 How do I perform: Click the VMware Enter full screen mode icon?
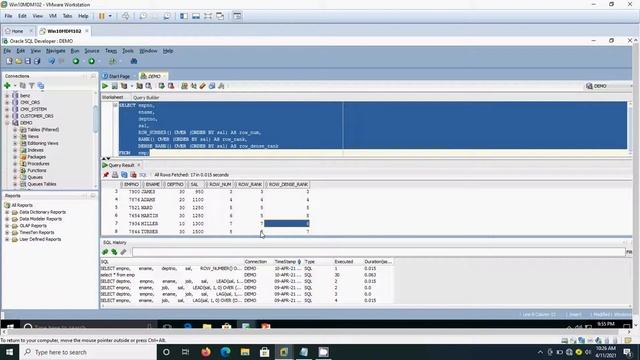(208, 16)
